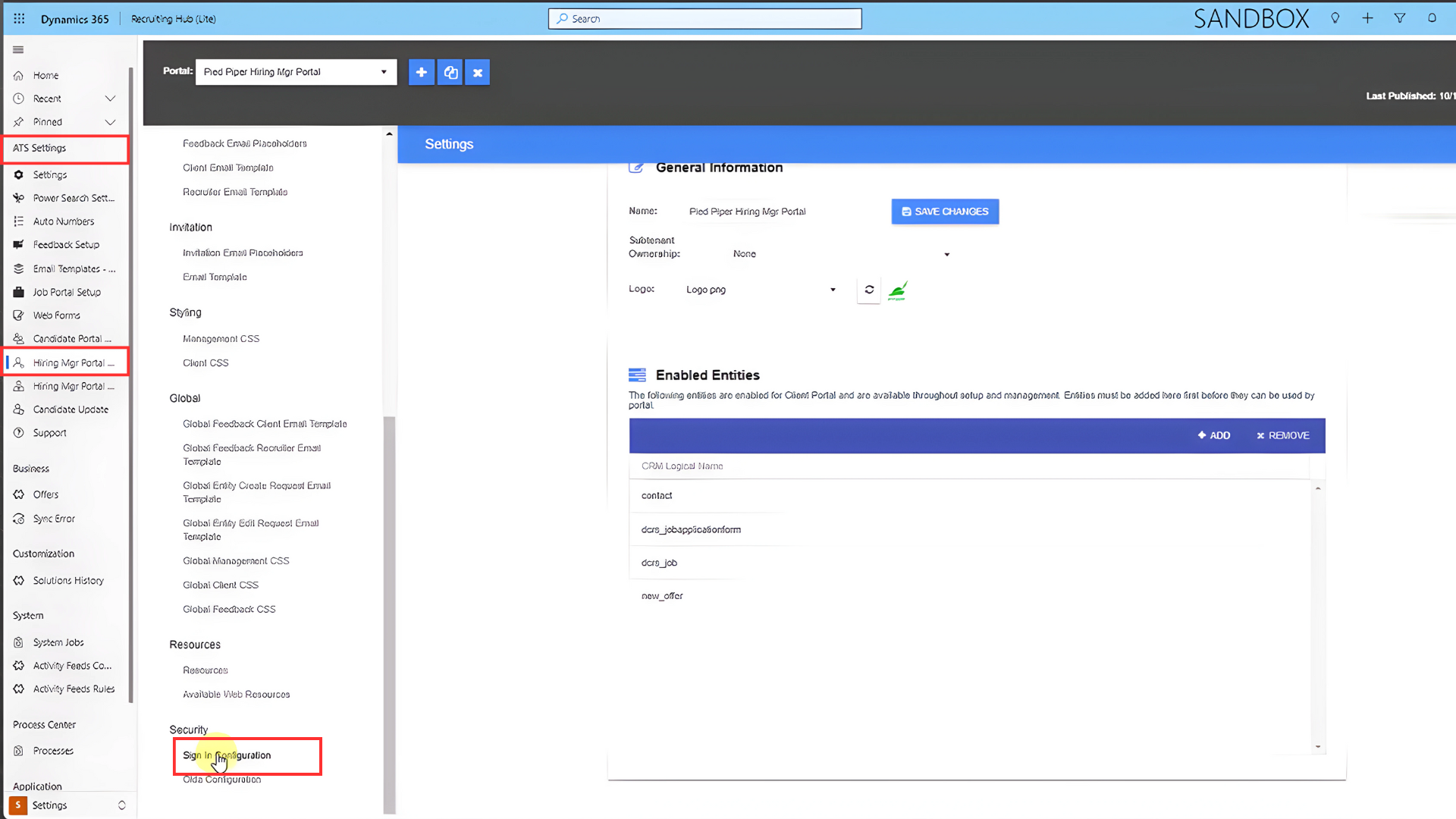This screenshot has height=819, width=1456.
Task: Refresh the logo with the reload icon
Action: (869, 290)
